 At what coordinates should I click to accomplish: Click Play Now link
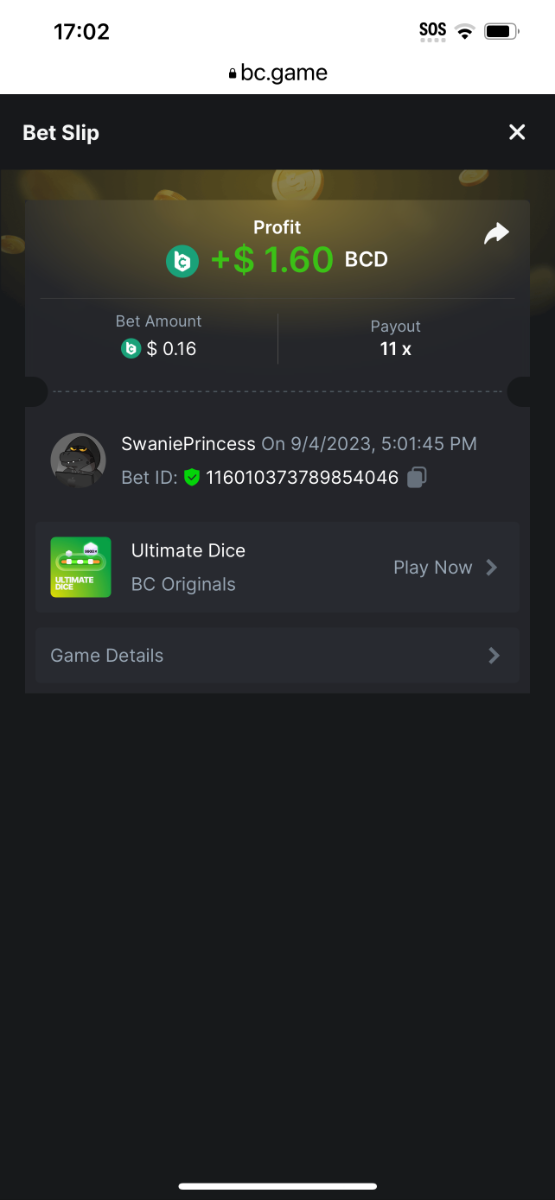(x=432, y=567)
